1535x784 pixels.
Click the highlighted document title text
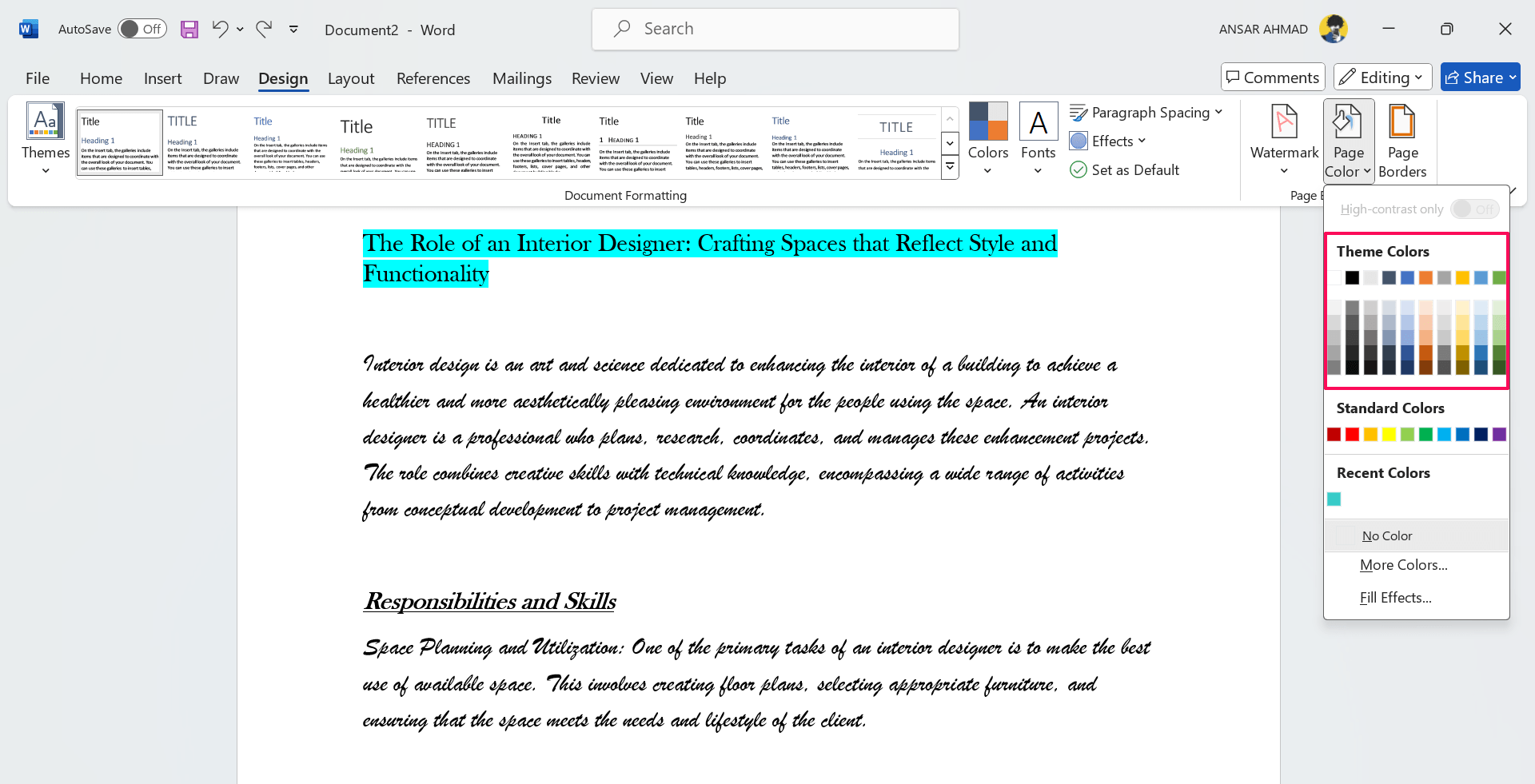coord(710,258)
